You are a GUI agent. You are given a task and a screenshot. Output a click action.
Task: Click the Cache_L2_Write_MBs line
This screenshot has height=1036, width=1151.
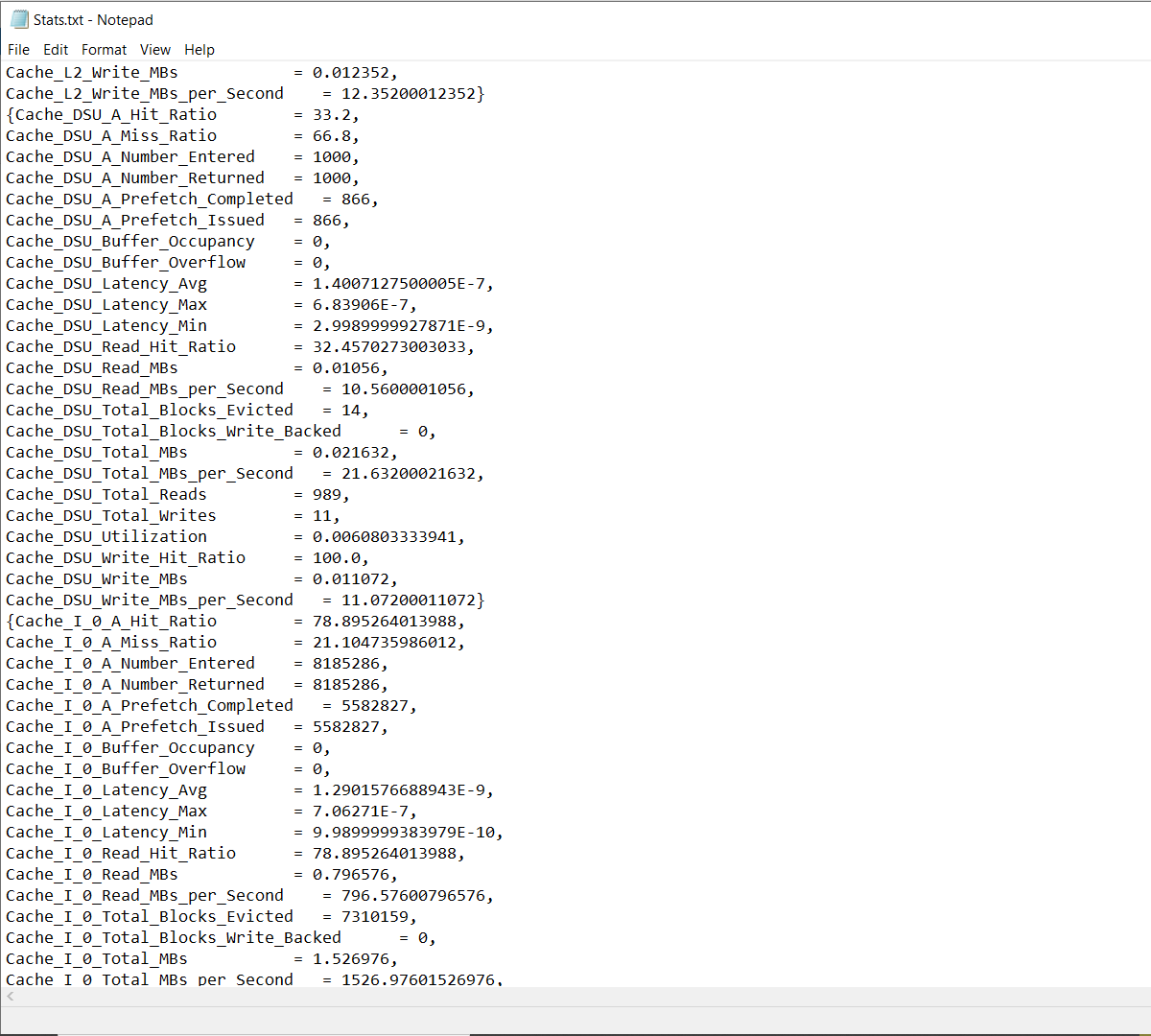201,73
